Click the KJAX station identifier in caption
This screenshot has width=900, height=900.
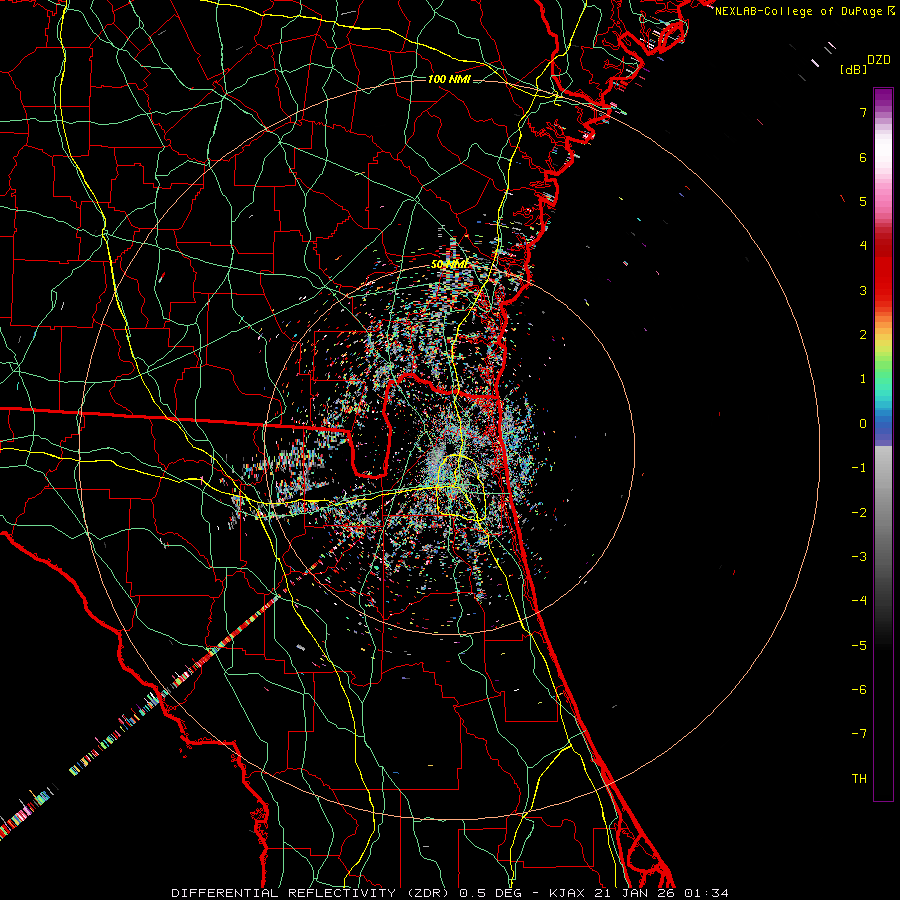[566, 893]
